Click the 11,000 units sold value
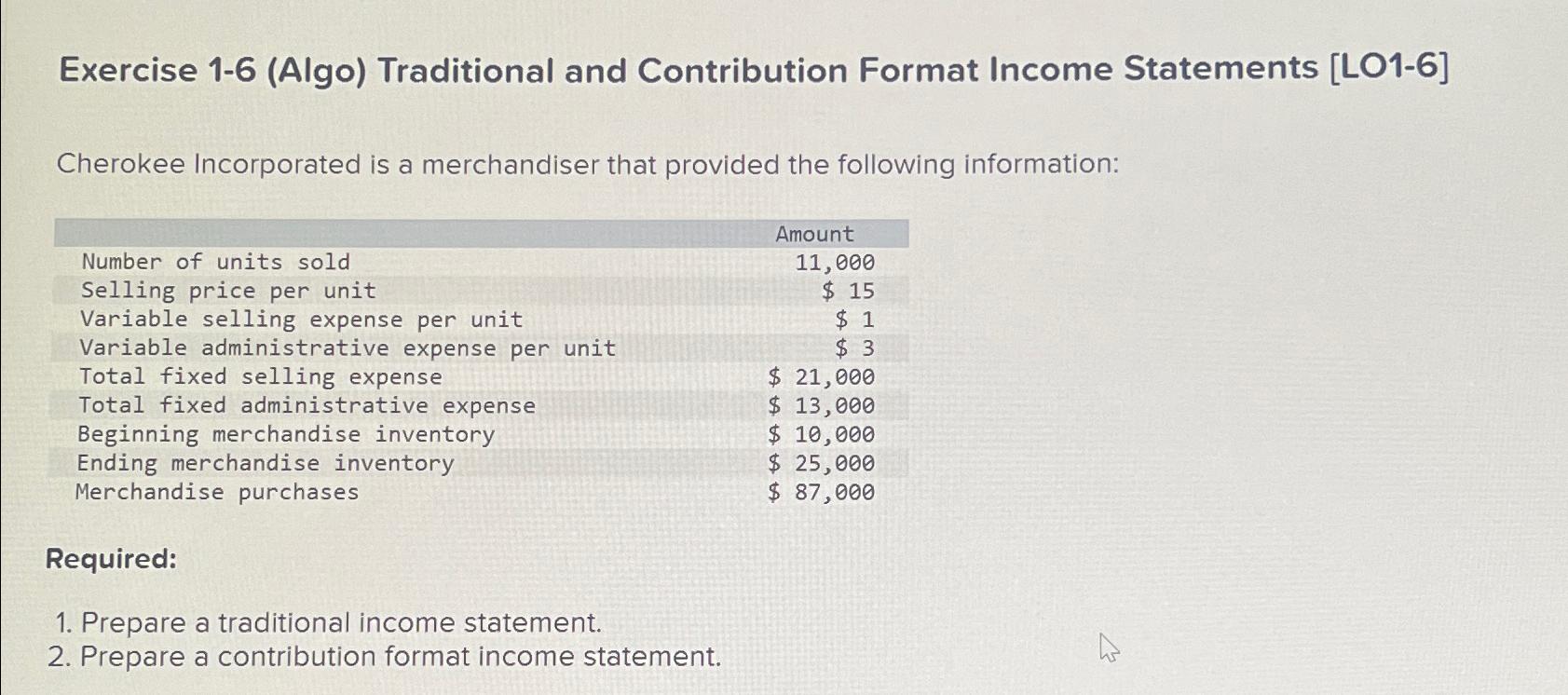Viewport: 1568px width, 695px height. point(834,263)
